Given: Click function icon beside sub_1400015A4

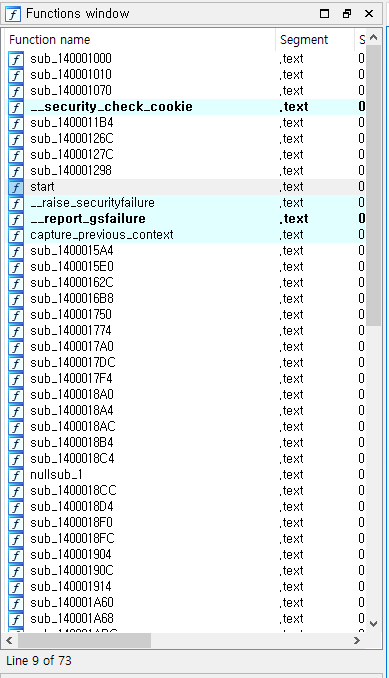Looking at the screenshot, I should [16, 251].
